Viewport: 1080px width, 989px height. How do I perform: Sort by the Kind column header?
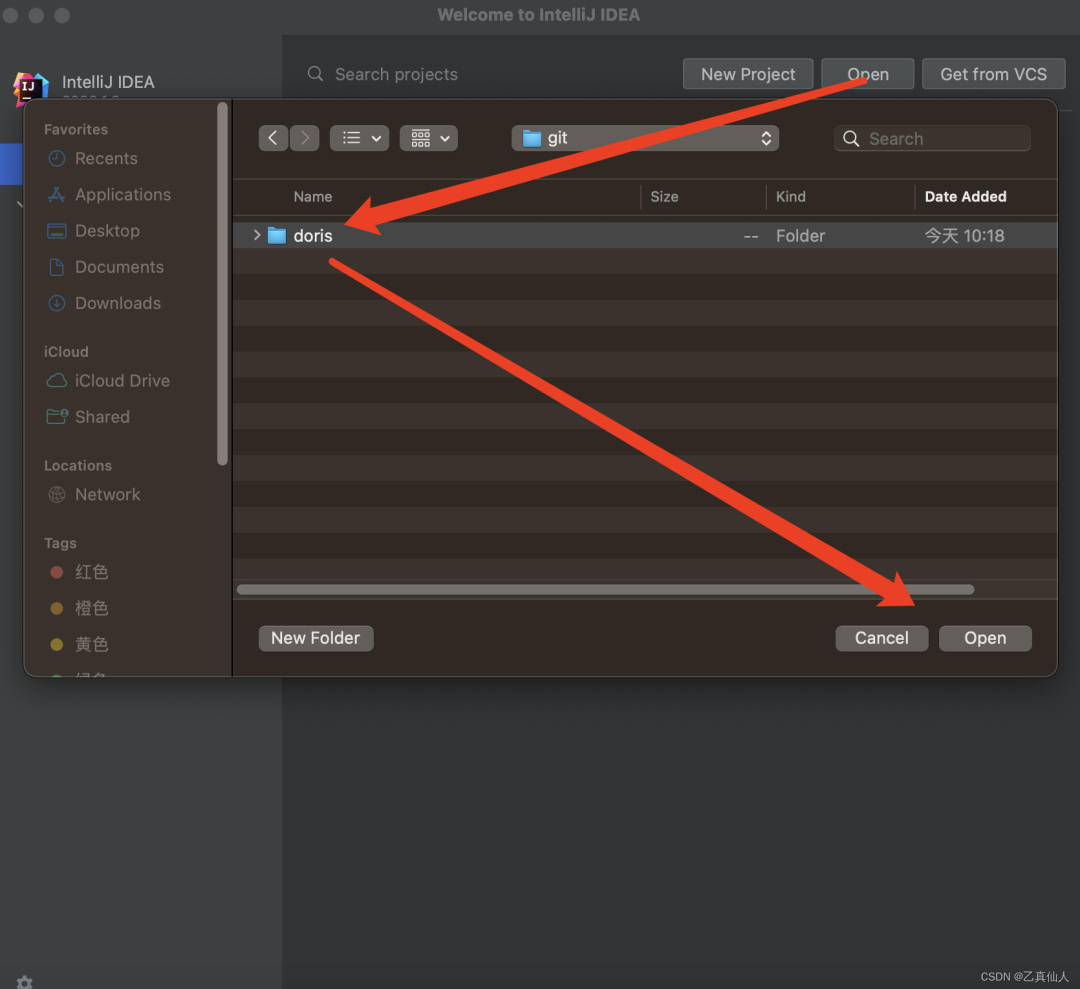pos(791,197)
